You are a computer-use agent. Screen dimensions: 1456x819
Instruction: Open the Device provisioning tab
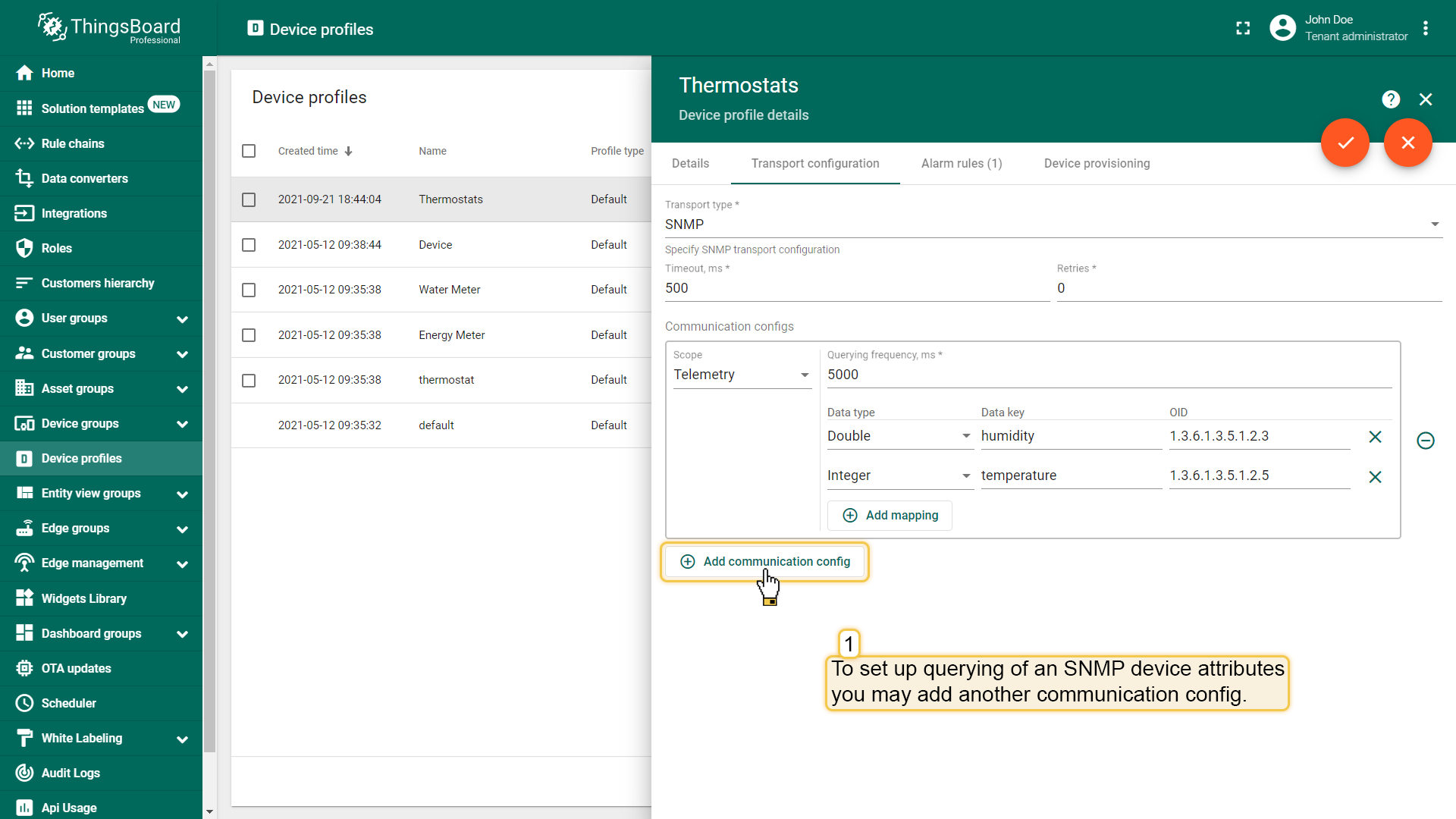coord(1097,163)
